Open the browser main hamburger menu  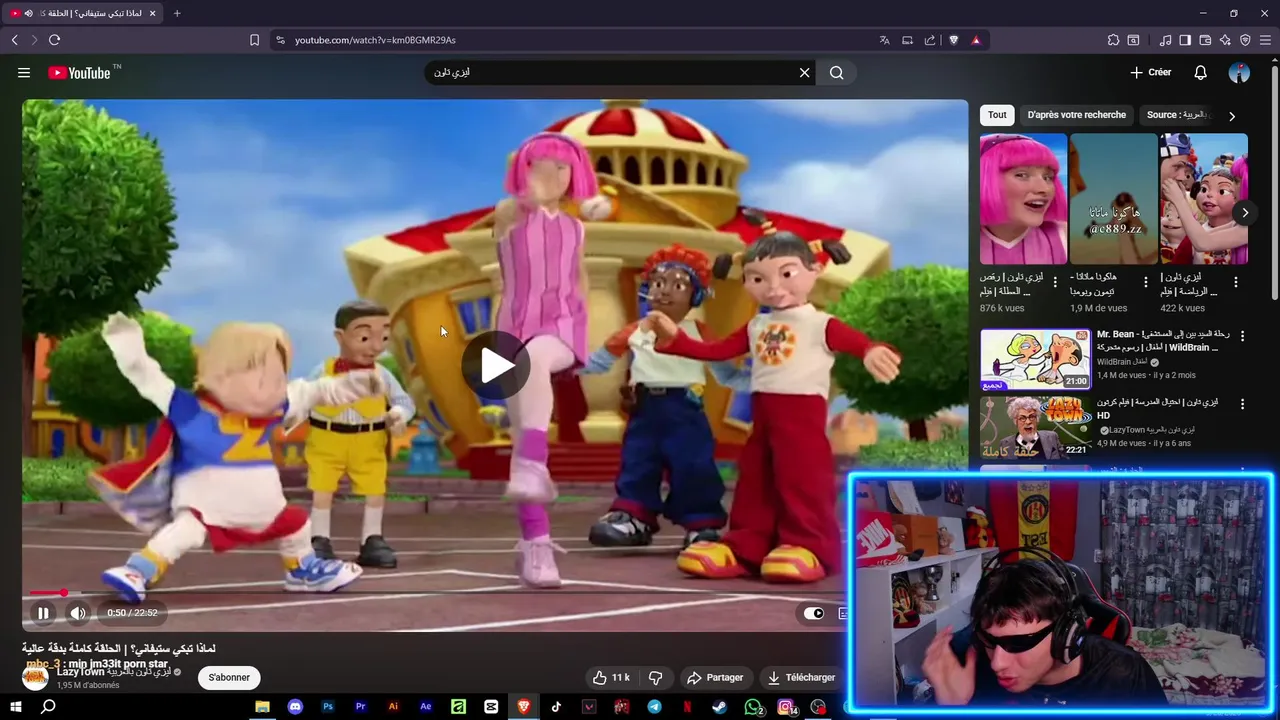tap(1265, 40)
